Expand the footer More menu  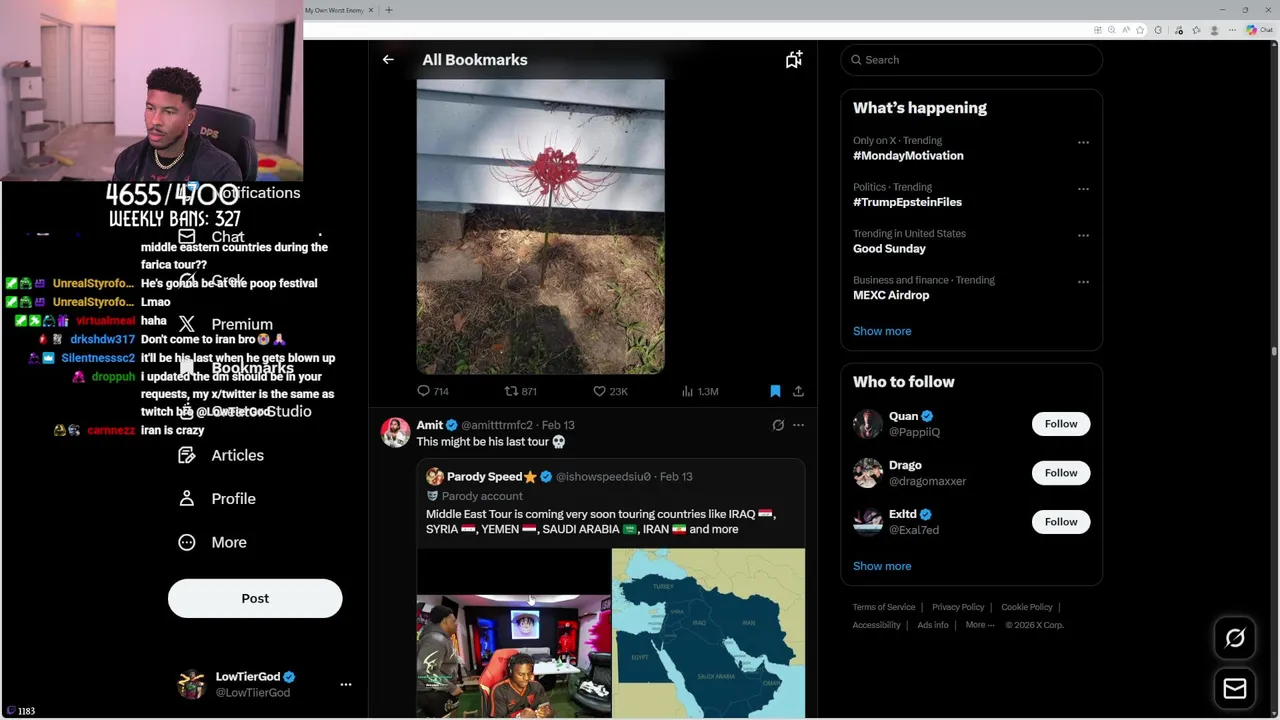pos(980,625)
